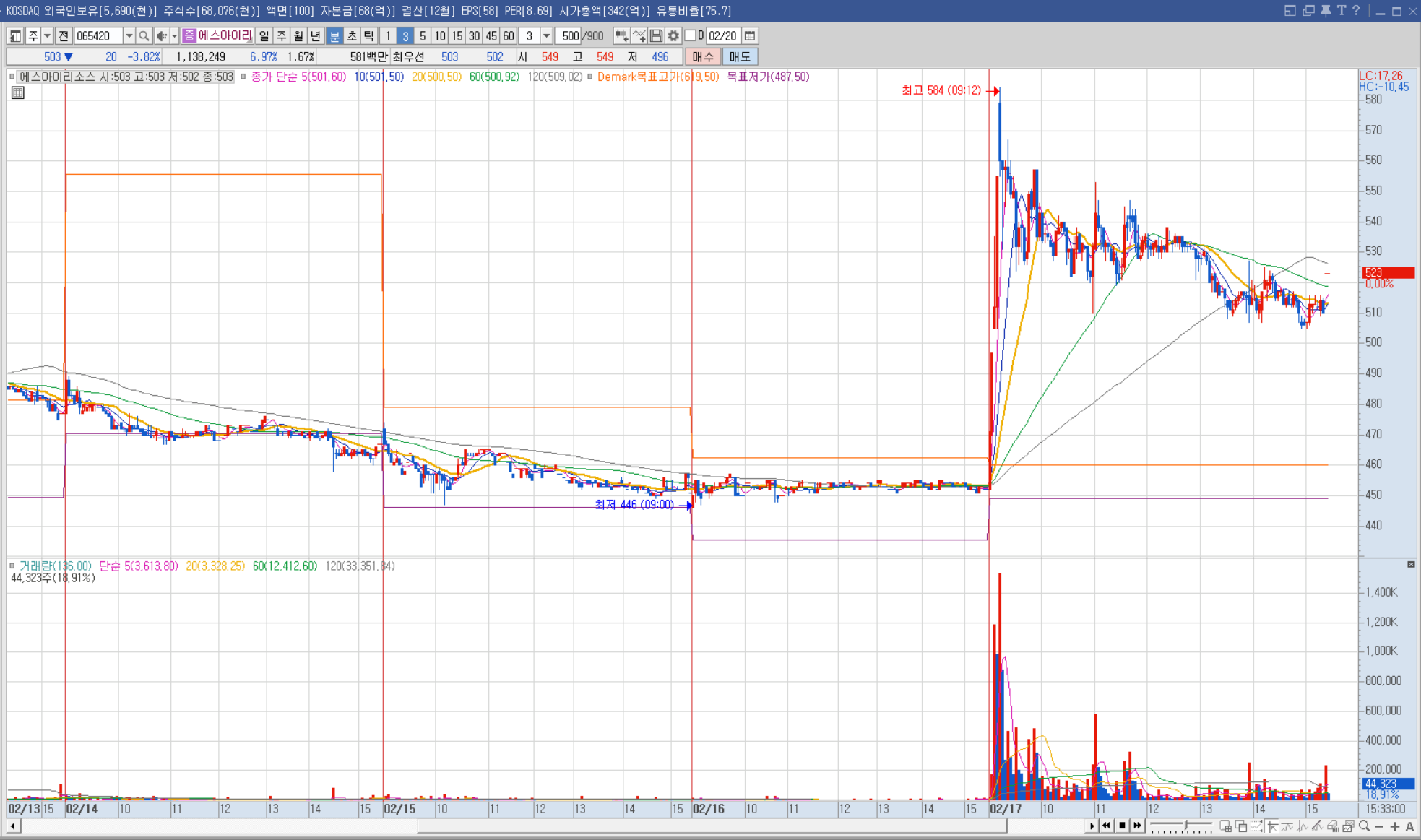Toggle the minute (분) chart type button
This screenshot has width=1421, height=840.
[334, 36]
